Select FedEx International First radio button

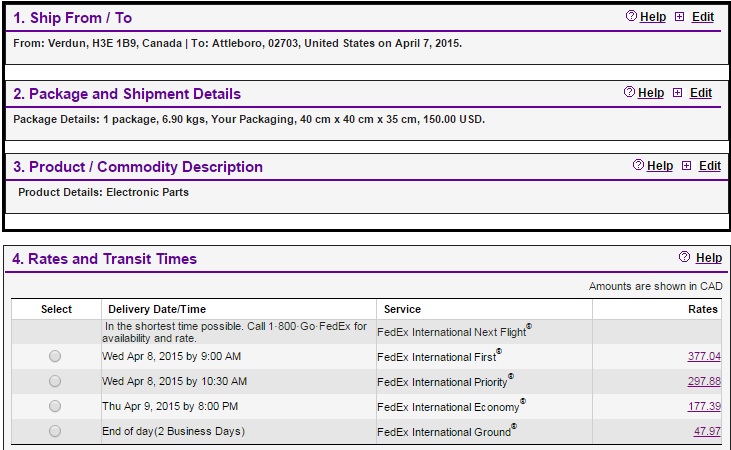click(55, 356)
